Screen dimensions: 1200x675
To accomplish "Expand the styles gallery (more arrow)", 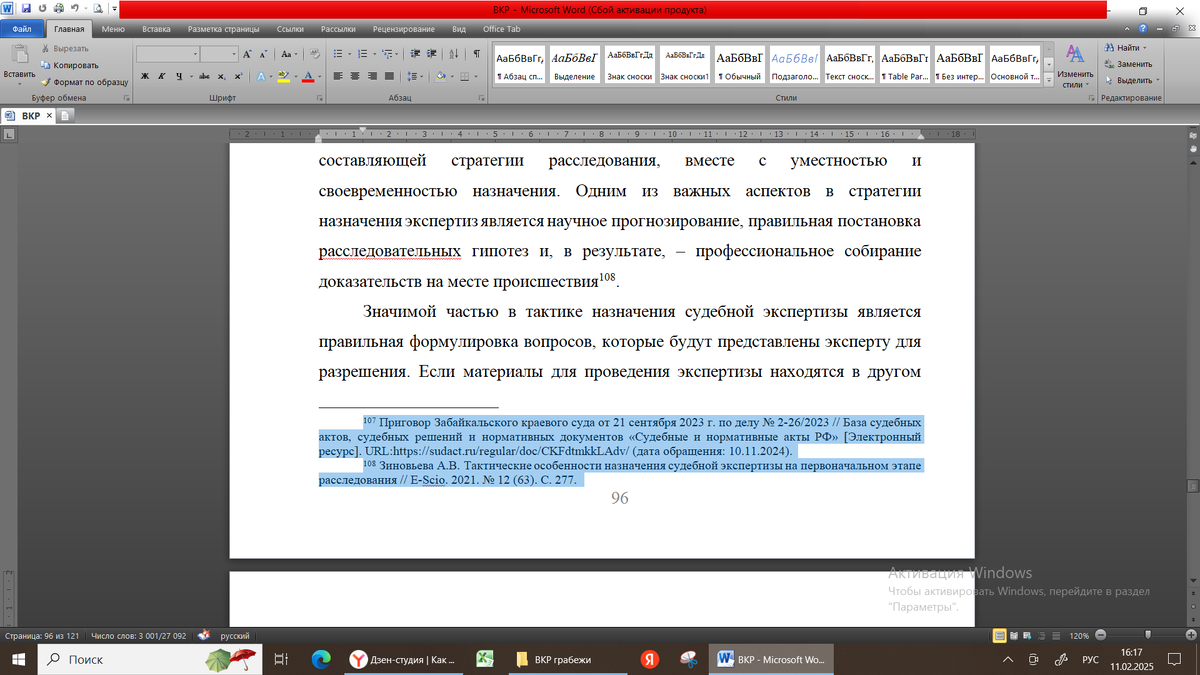I will click(1047, 80).
